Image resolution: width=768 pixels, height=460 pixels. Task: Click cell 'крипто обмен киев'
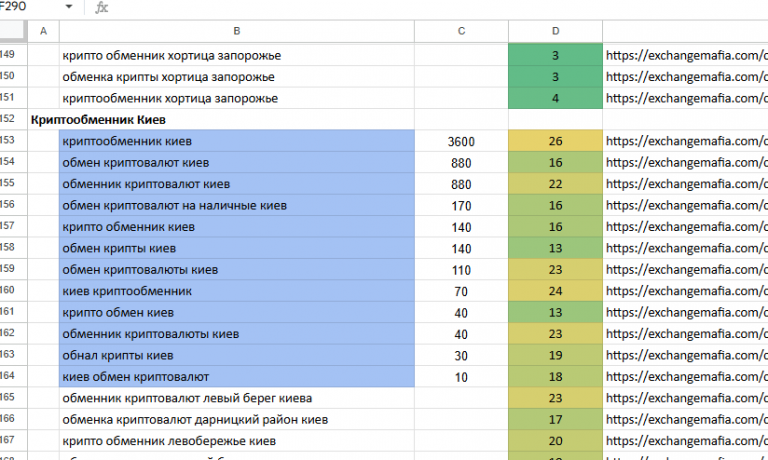point(237,313)
